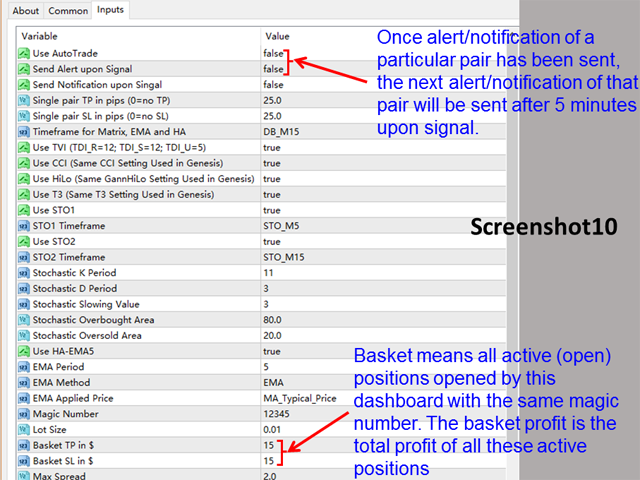Viewport: 640px width, 480px height.
Task: Edit the Magic Number value 12345
Action: [x=276, y=414]
